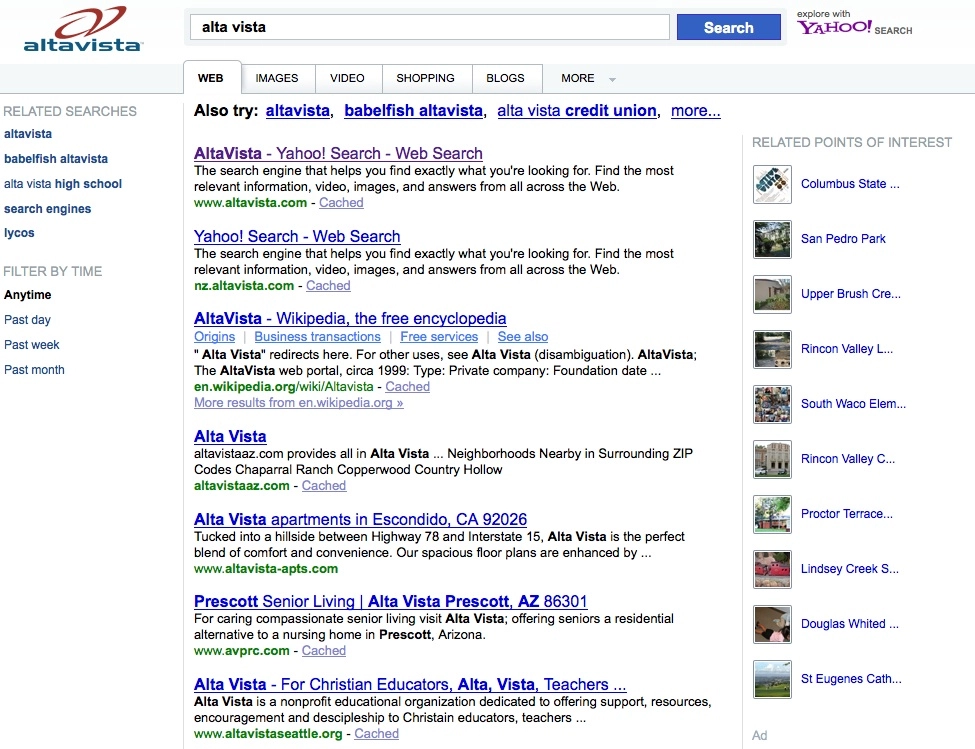The width and height of the screenshot is (975, 749).
Task: Open the Upper Brush Creek thumbnail
Action: [772, 295]
